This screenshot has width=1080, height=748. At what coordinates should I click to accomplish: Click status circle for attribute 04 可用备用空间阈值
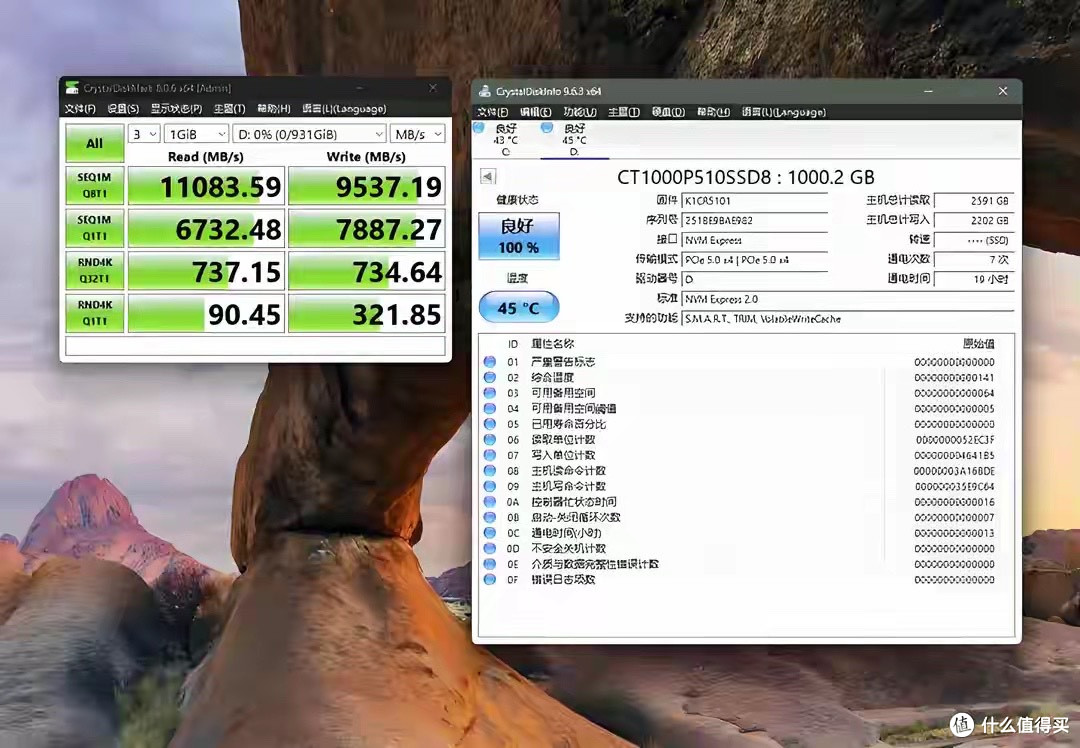[x=490, y=408]
